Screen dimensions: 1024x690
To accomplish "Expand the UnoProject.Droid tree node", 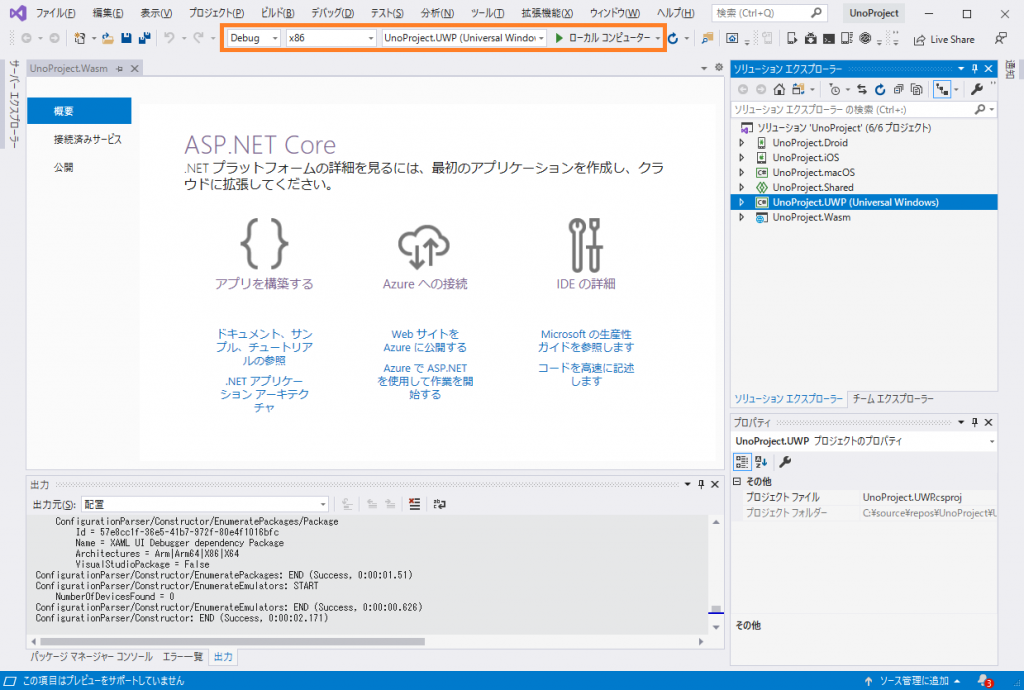I will 741,143.
